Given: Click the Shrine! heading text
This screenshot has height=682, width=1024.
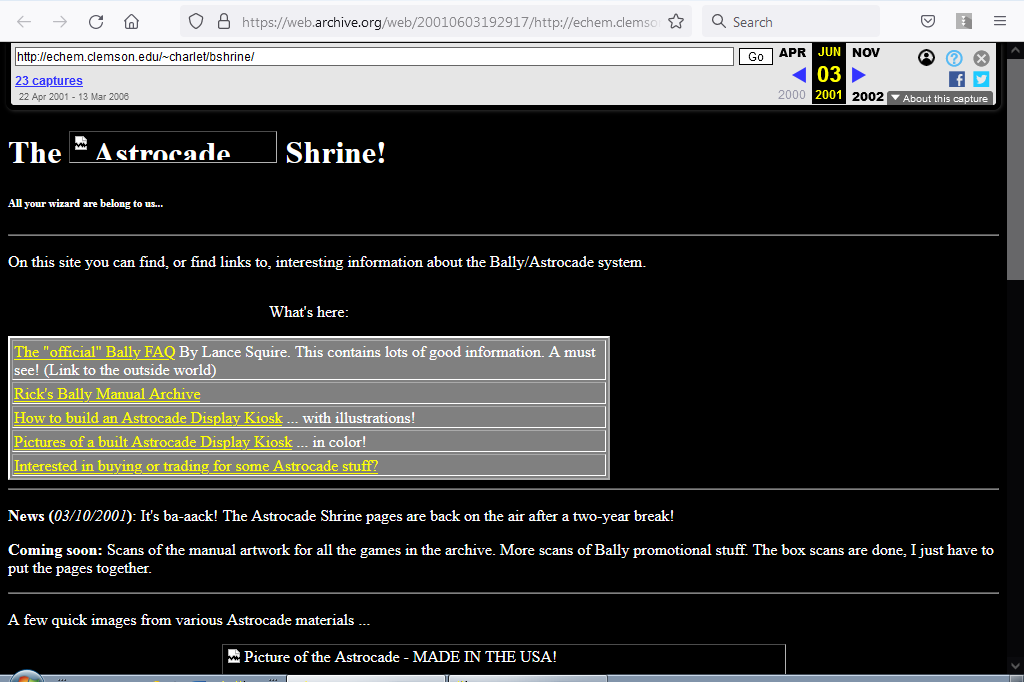Looking at the screenshot, I should (336, 153).
